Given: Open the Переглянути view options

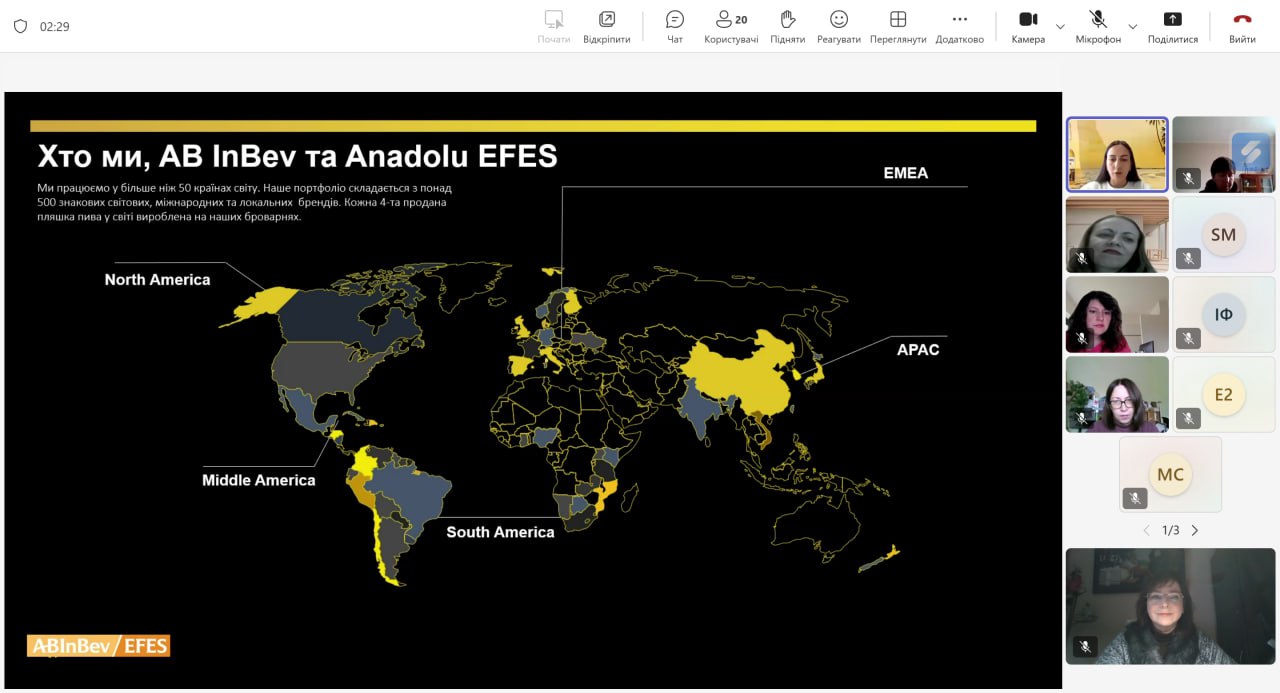Looking at the screenshot, I should tap(897, 26).
